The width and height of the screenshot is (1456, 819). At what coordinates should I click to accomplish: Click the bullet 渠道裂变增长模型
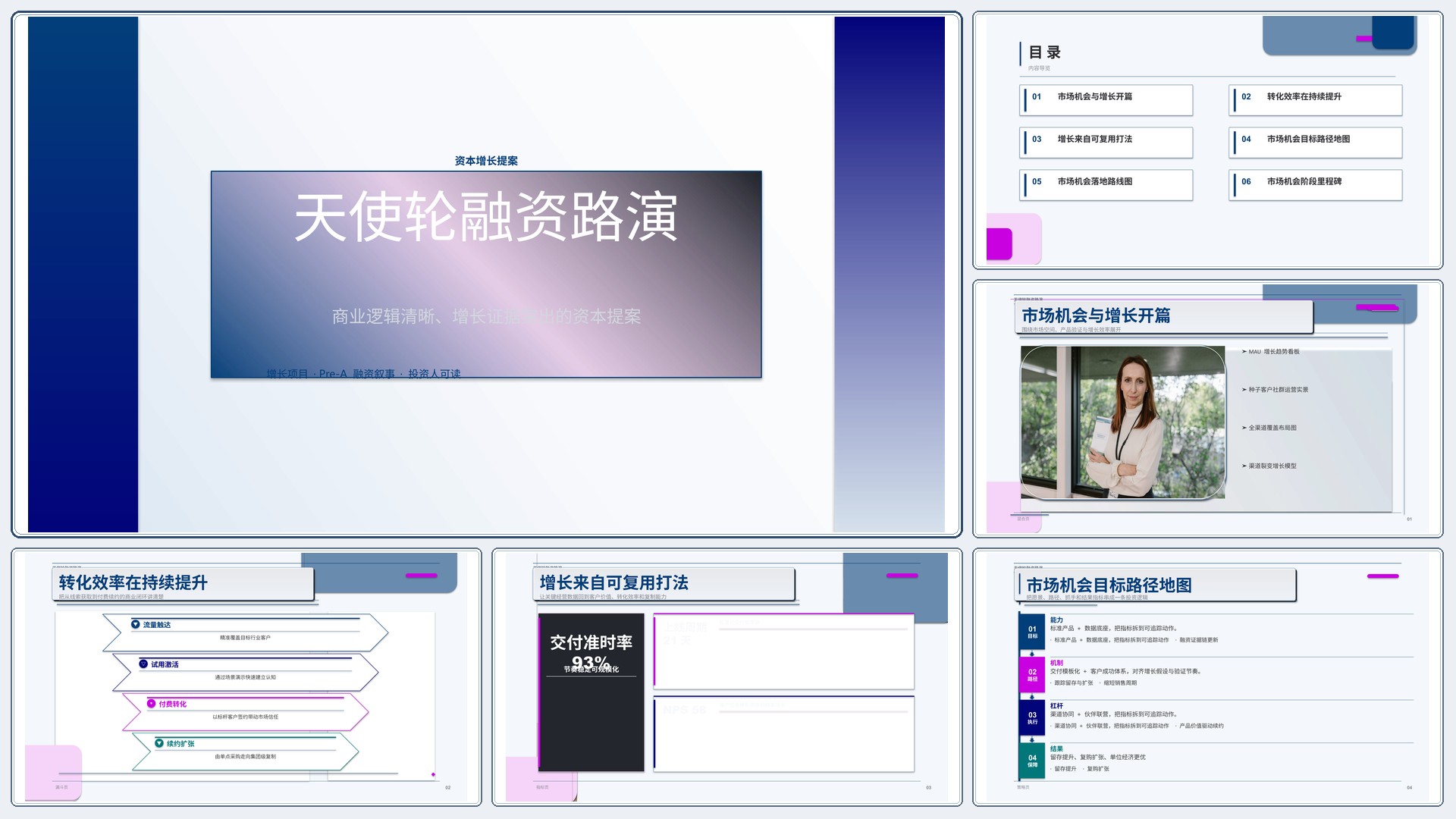coord(1272,466)
